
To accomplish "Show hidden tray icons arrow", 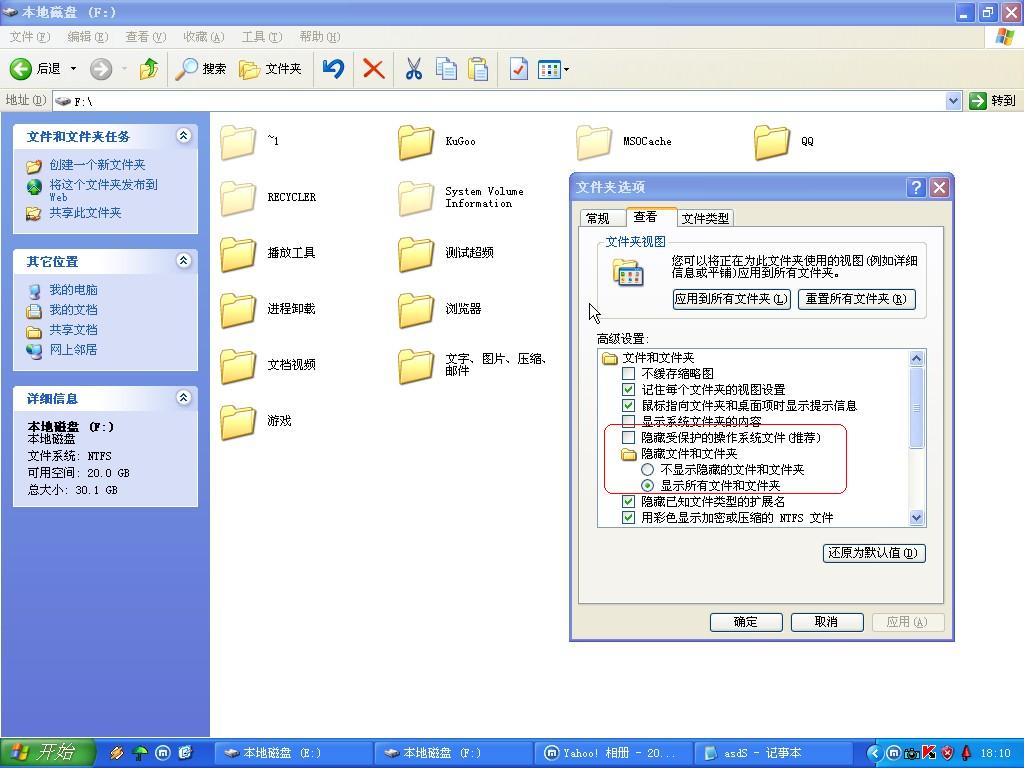I will pos(874,753).
